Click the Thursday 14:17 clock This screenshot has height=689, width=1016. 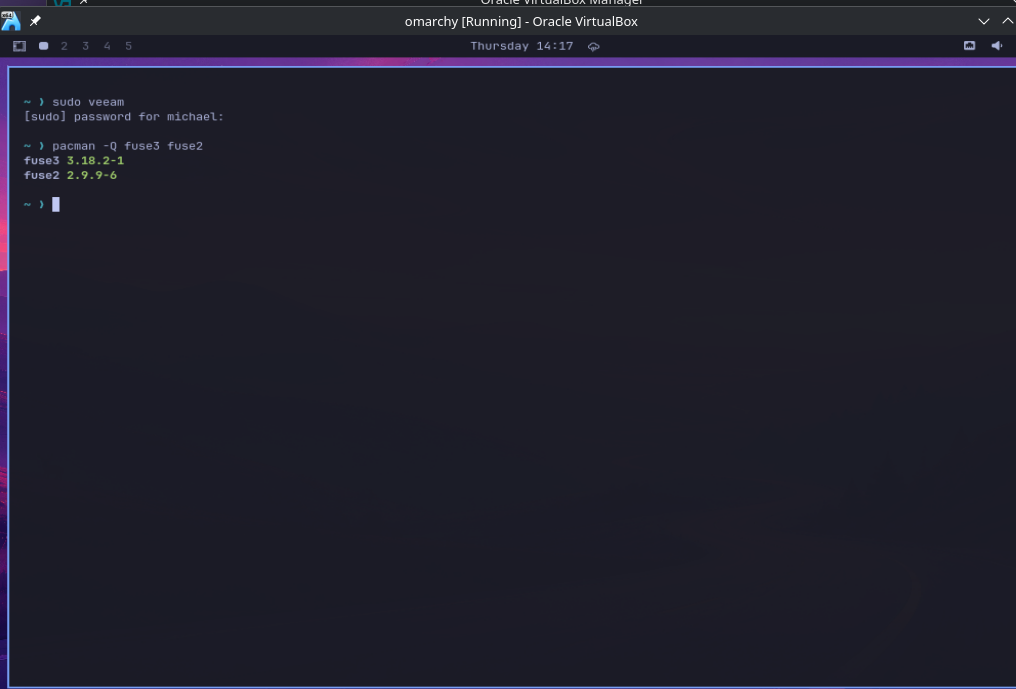tap(522, 46)
